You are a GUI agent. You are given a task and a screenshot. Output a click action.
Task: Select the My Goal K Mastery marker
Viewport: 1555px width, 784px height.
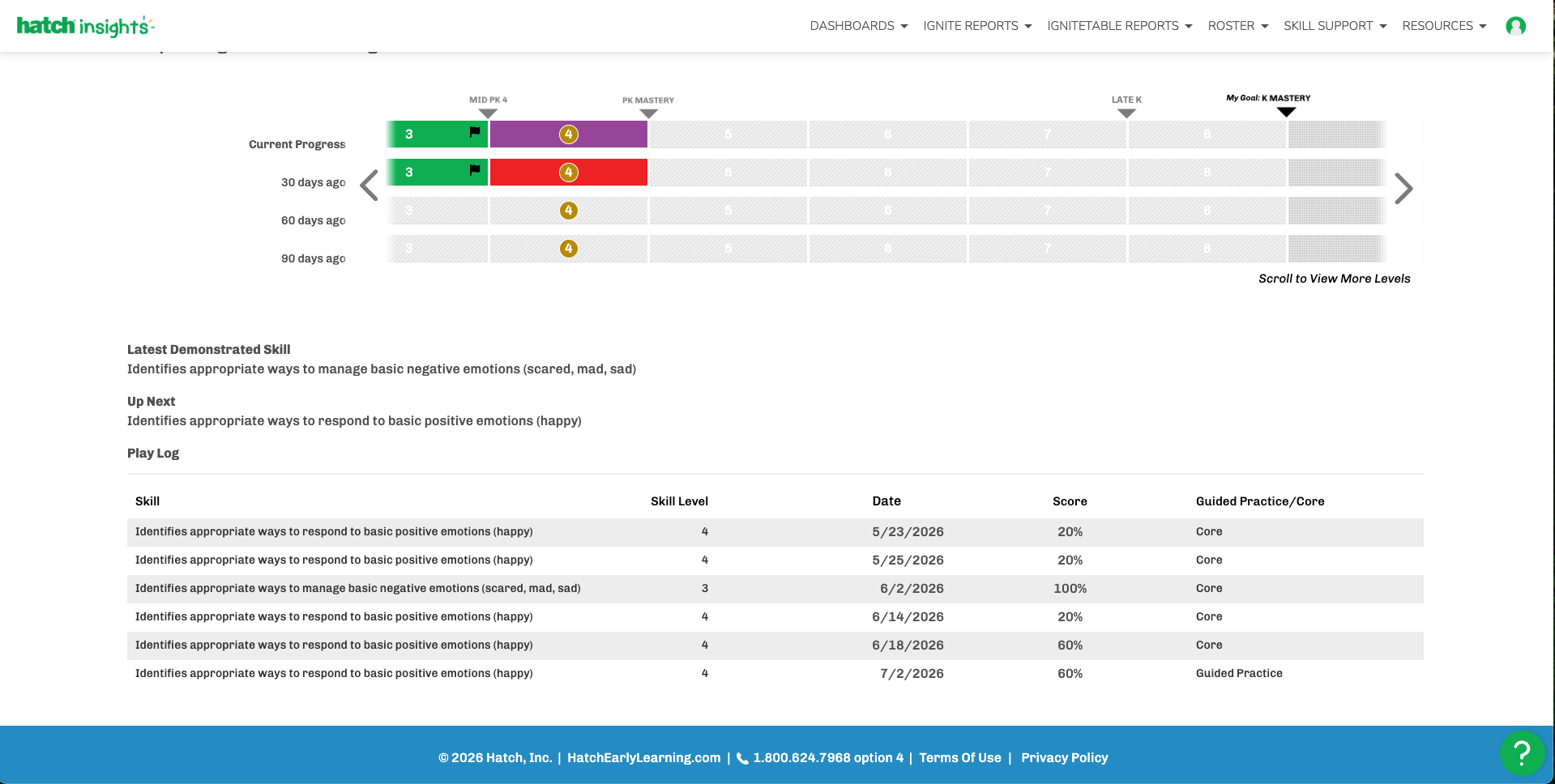pos(1286,112)
